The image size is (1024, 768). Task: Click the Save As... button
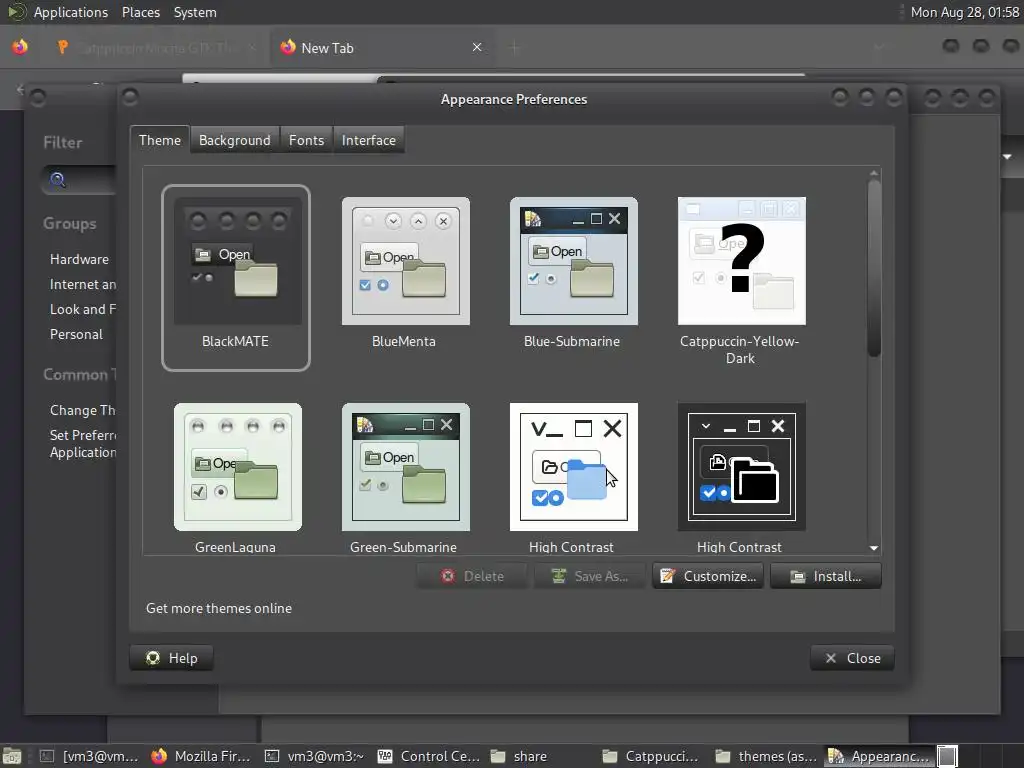point(590,576)
